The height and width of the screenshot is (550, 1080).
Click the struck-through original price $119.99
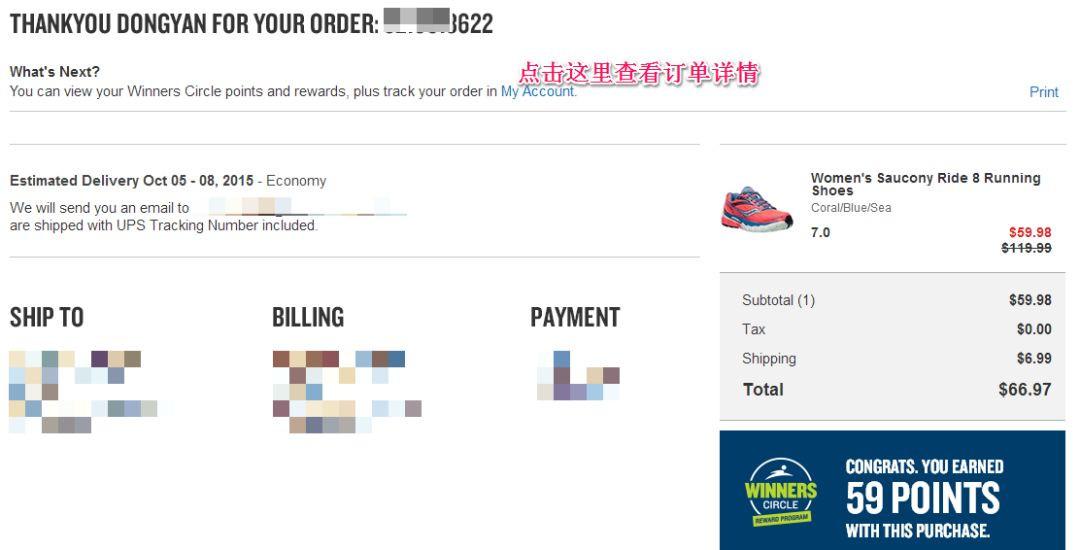pyautogui.click(x=1026, y=248)
